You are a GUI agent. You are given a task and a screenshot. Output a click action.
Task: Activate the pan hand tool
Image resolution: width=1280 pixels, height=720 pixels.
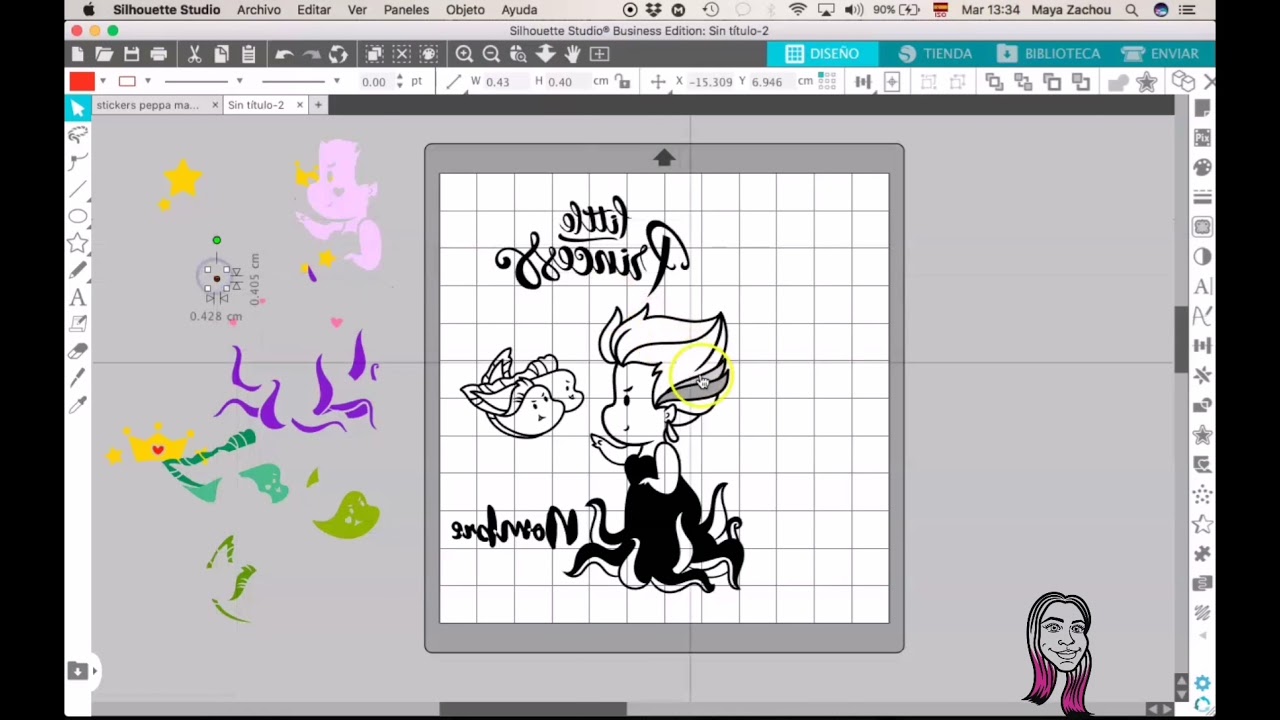click(x=573, y=54)
